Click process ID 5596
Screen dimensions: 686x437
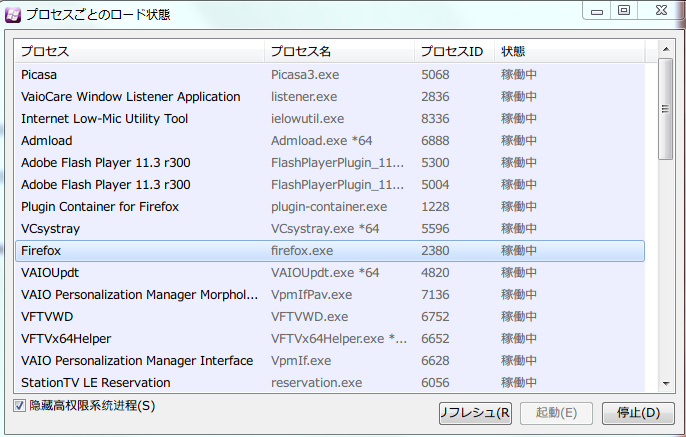point(435,228)
